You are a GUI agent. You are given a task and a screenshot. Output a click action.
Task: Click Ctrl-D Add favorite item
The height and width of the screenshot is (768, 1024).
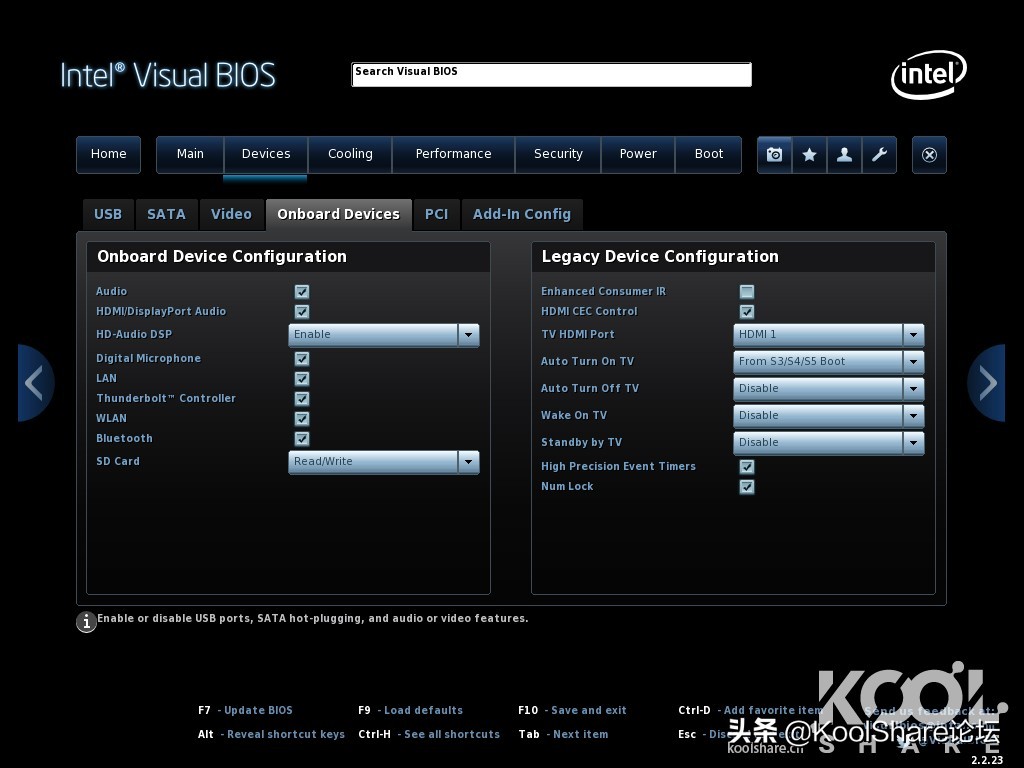click(750, 711)
